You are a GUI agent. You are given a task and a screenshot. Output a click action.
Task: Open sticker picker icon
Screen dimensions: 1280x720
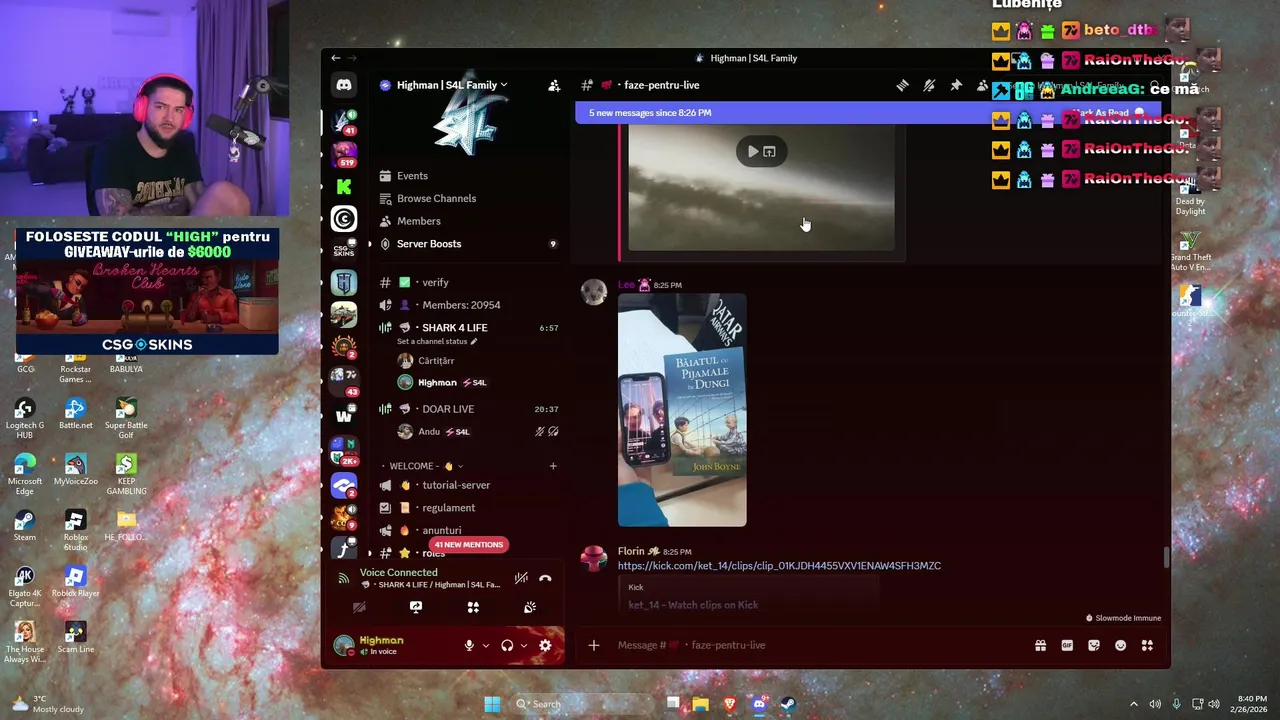(1094, 645)
